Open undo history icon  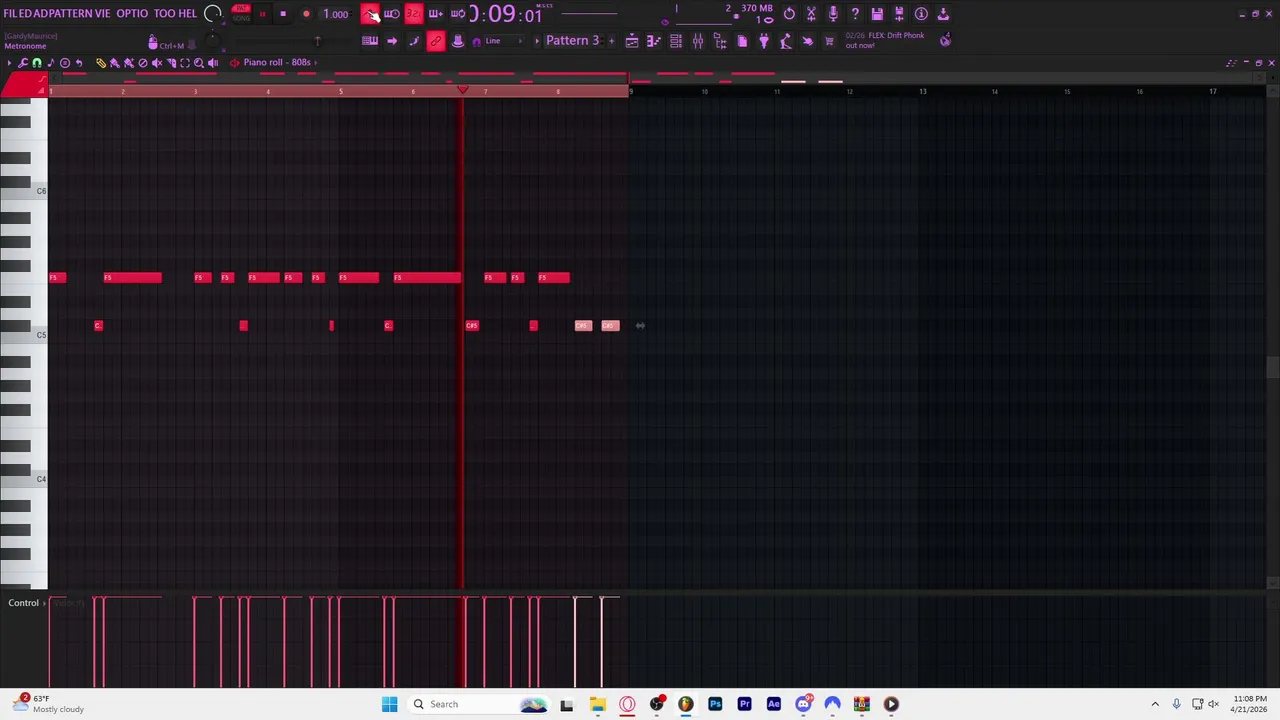[x=789, y=14]
